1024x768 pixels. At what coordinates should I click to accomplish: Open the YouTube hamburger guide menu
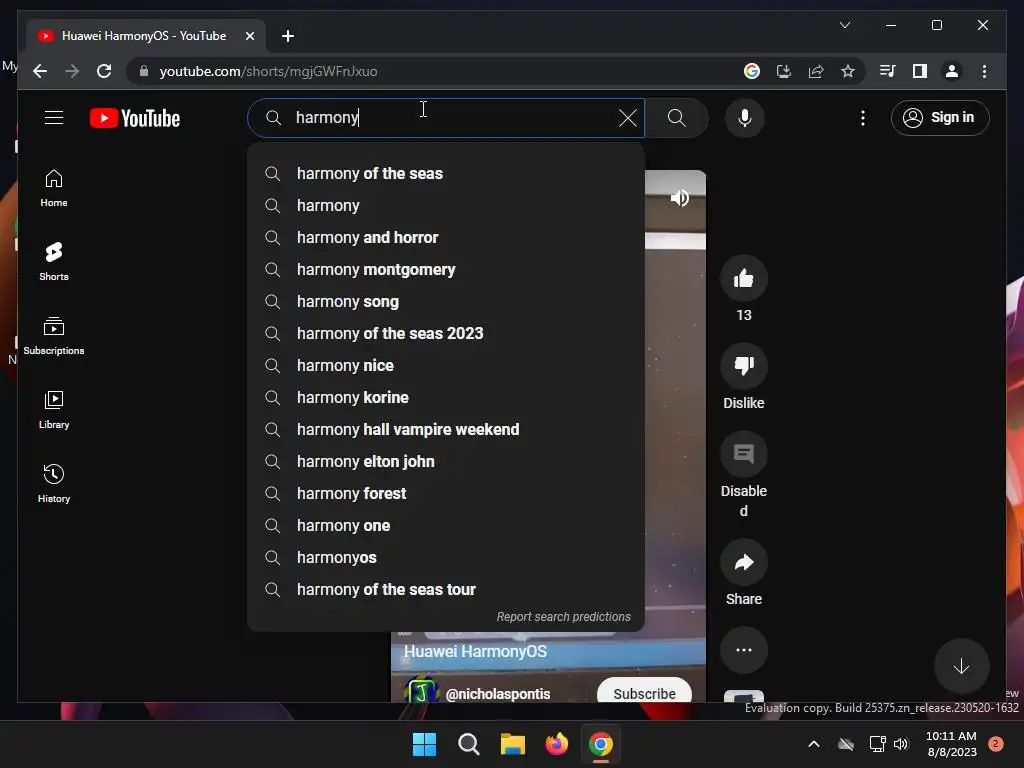[54, 118]
